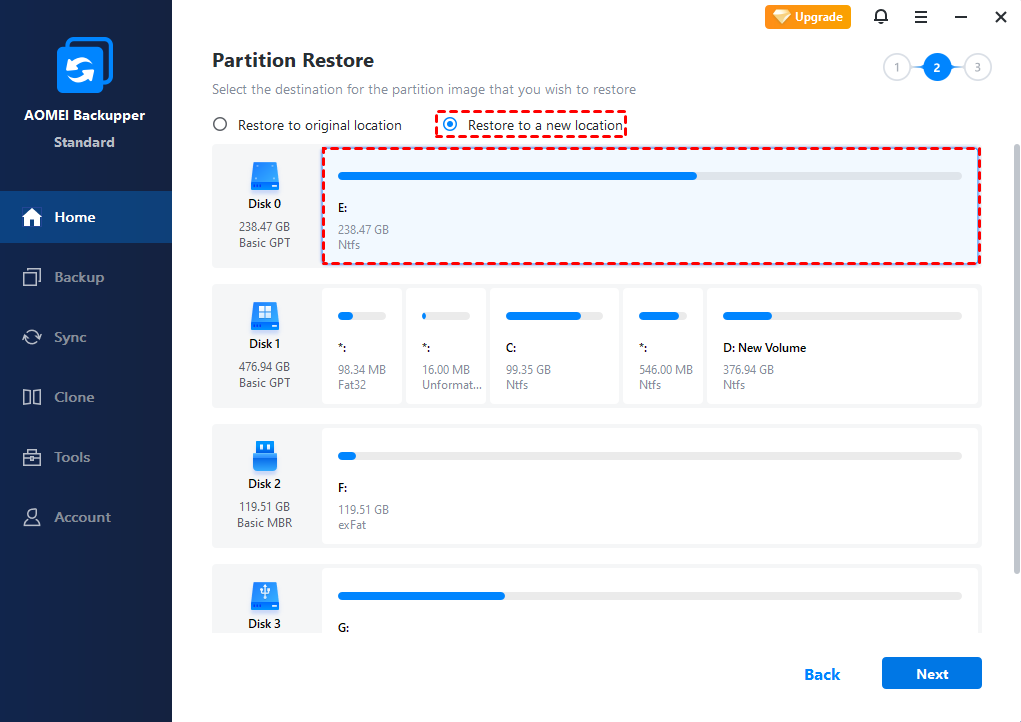Click the Partition Restore heading
The height and width of the screenshot is (722, 1021).
click(x=293, y=61)
